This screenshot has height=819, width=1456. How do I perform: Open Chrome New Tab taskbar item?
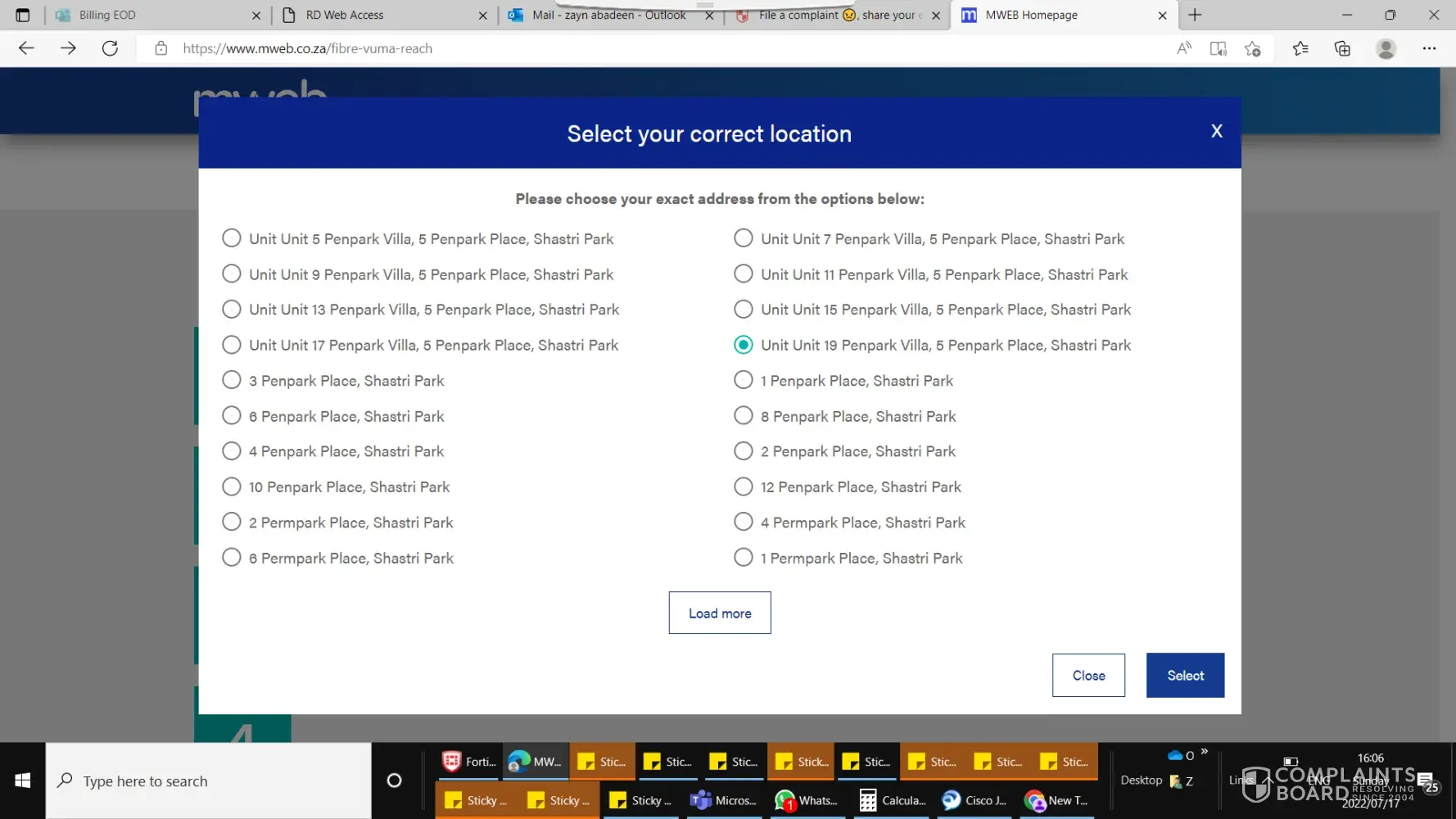point(1056,800)
